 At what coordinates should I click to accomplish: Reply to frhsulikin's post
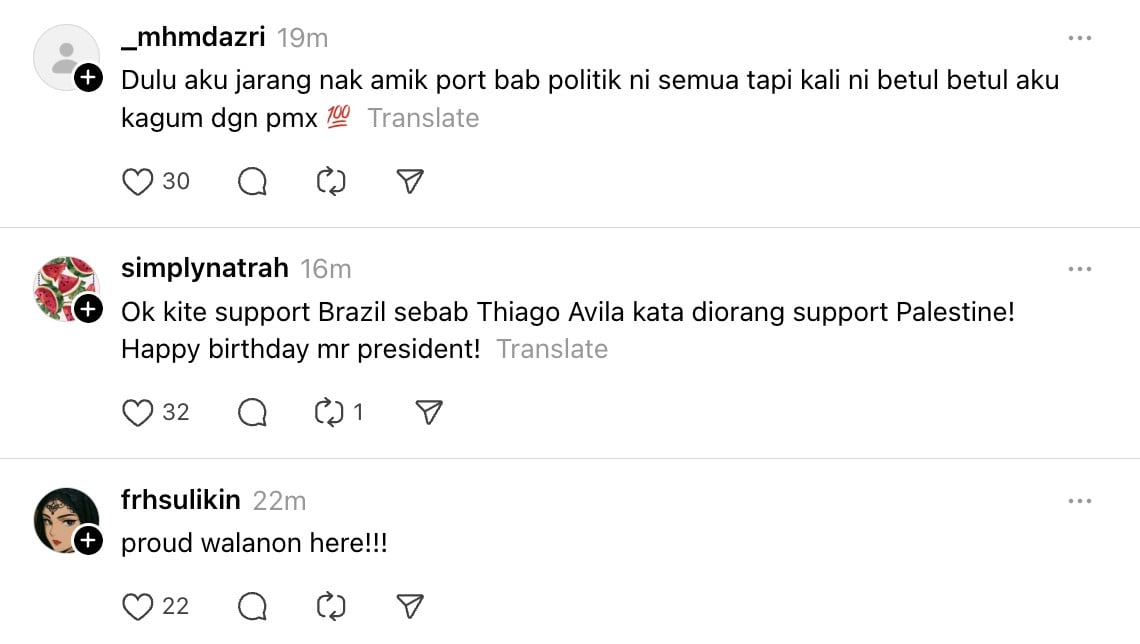click(x=252, y=606)
